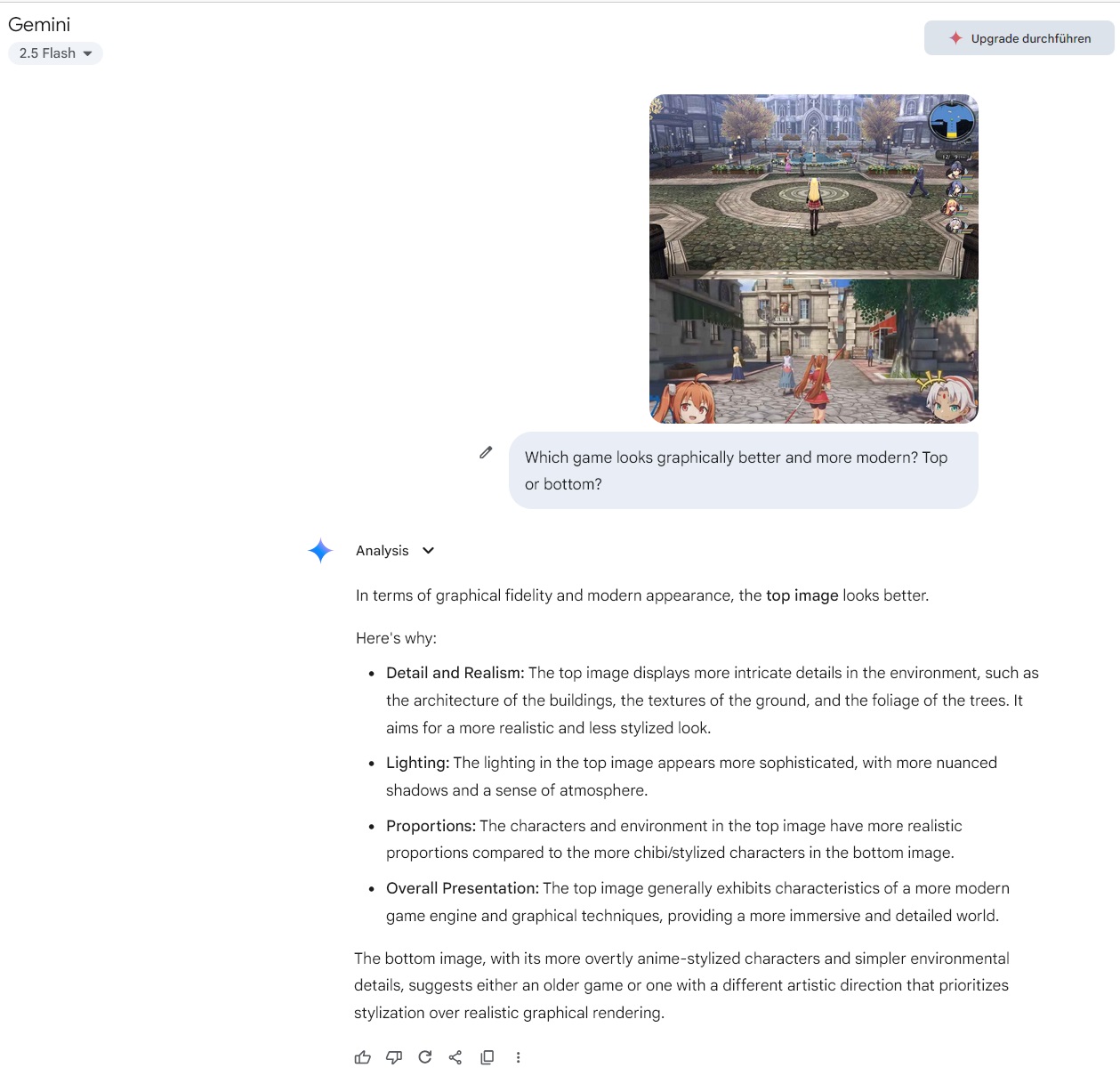Click the 'Proportions:' bullet heading

pos(431,826)
